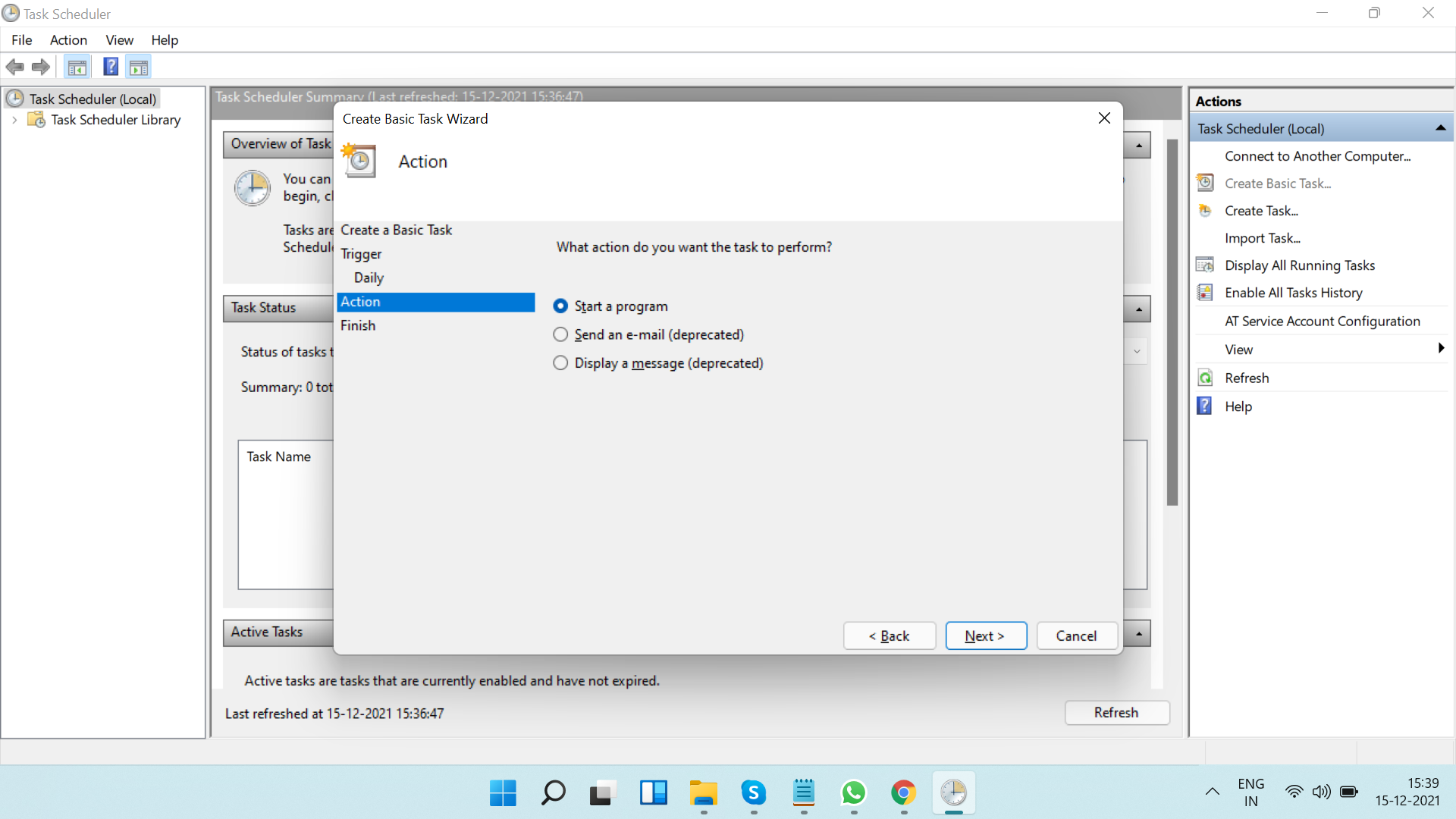Choose Display a message (deprecated) option
1456x819 pixels.
pos(560,363)
